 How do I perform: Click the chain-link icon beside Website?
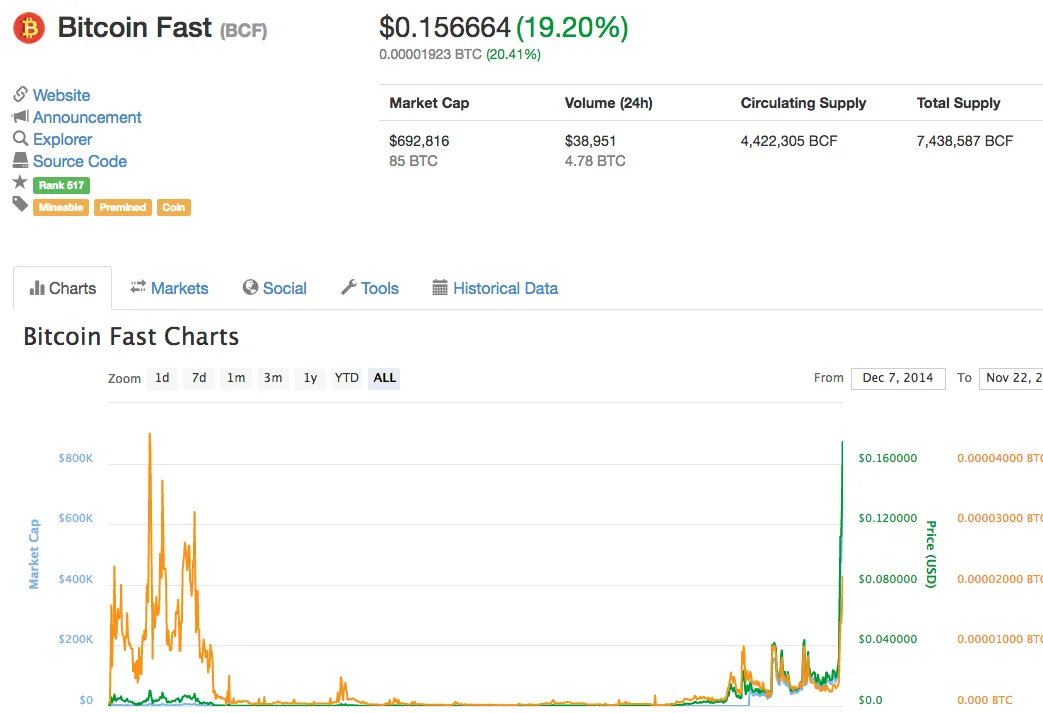tap(21, 94)
